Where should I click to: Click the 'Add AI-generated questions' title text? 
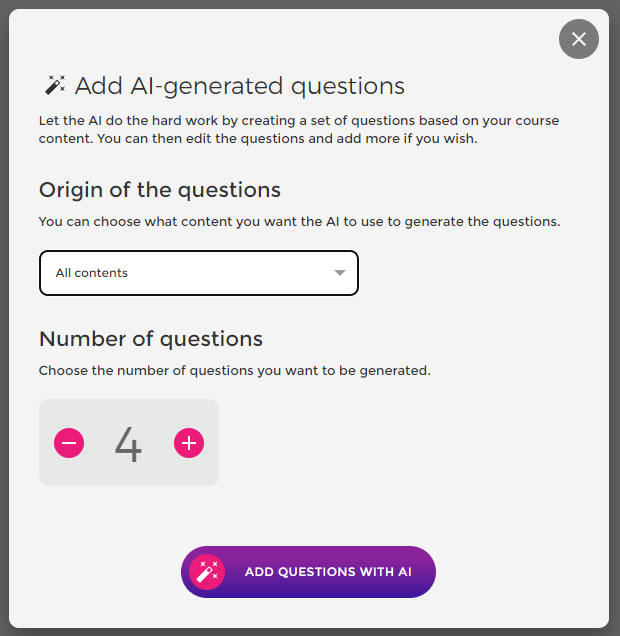point(240,86)
